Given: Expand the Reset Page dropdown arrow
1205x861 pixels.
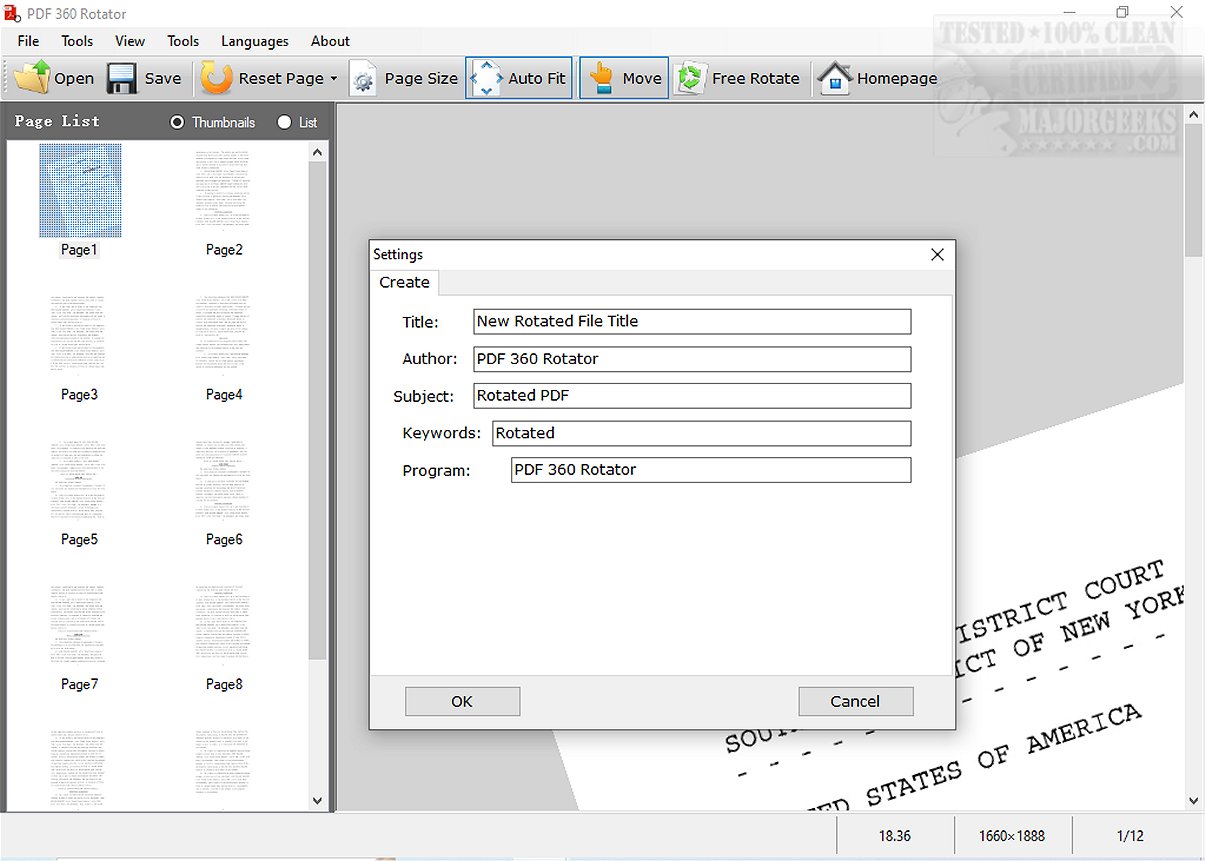Looking at the screenshot, I should click(x=333, y=79).
